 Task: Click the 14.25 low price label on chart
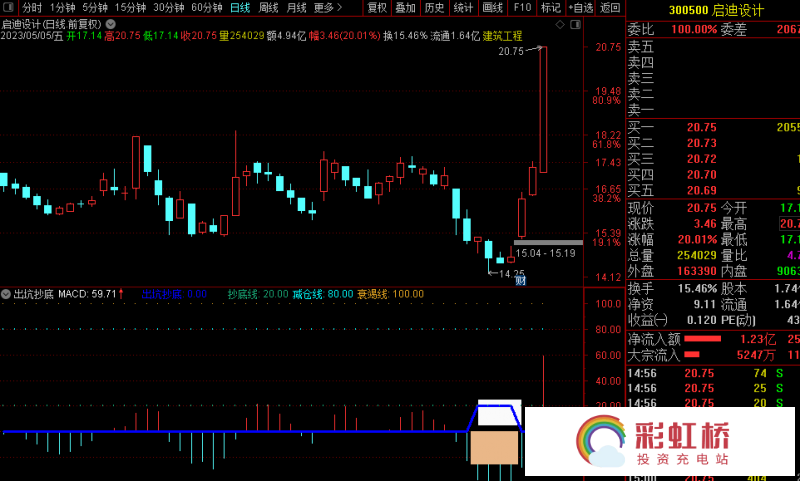coord(511,274)
